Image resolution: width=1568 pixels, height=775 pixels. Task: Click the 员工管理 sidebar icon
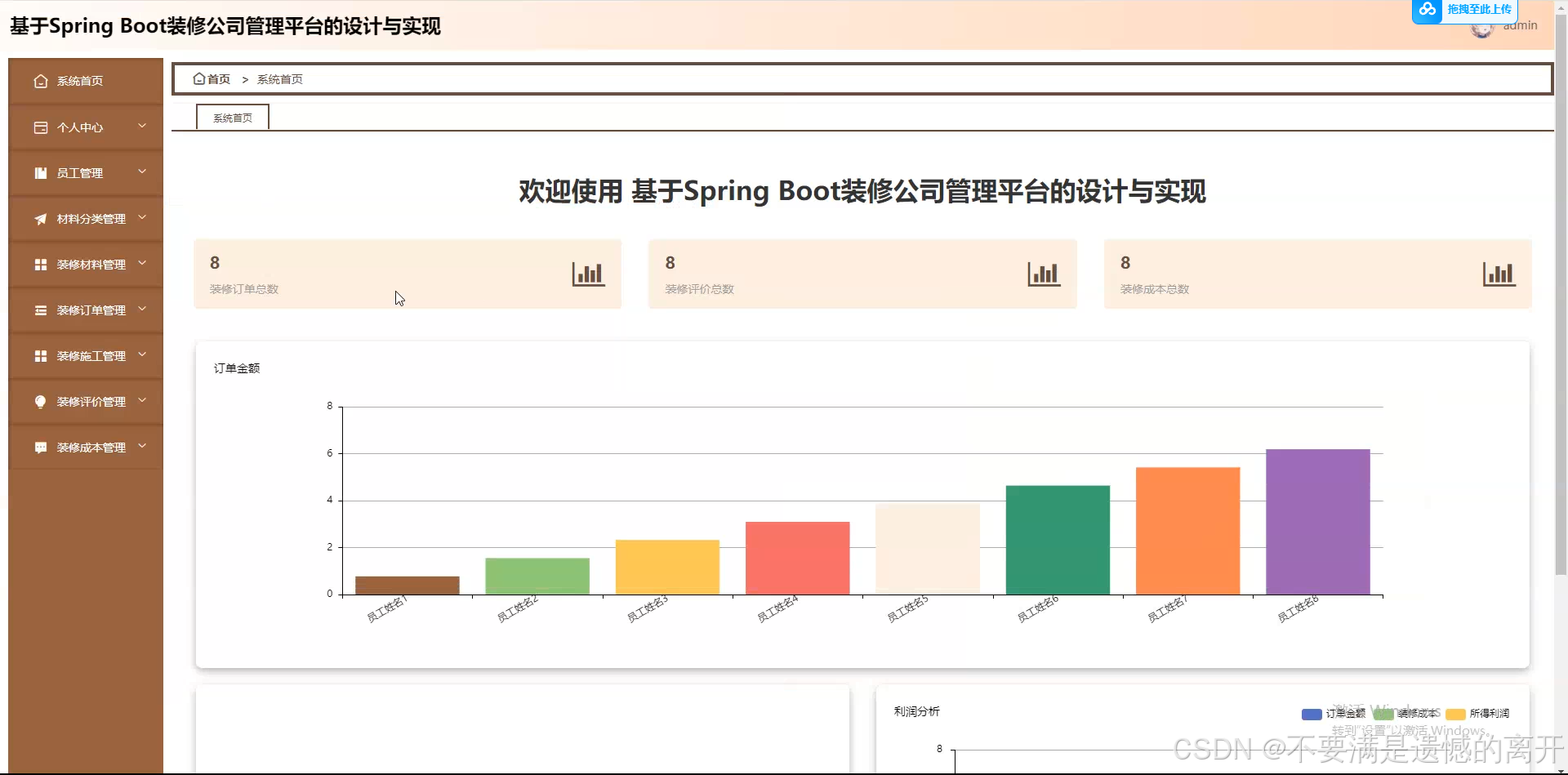41,173
